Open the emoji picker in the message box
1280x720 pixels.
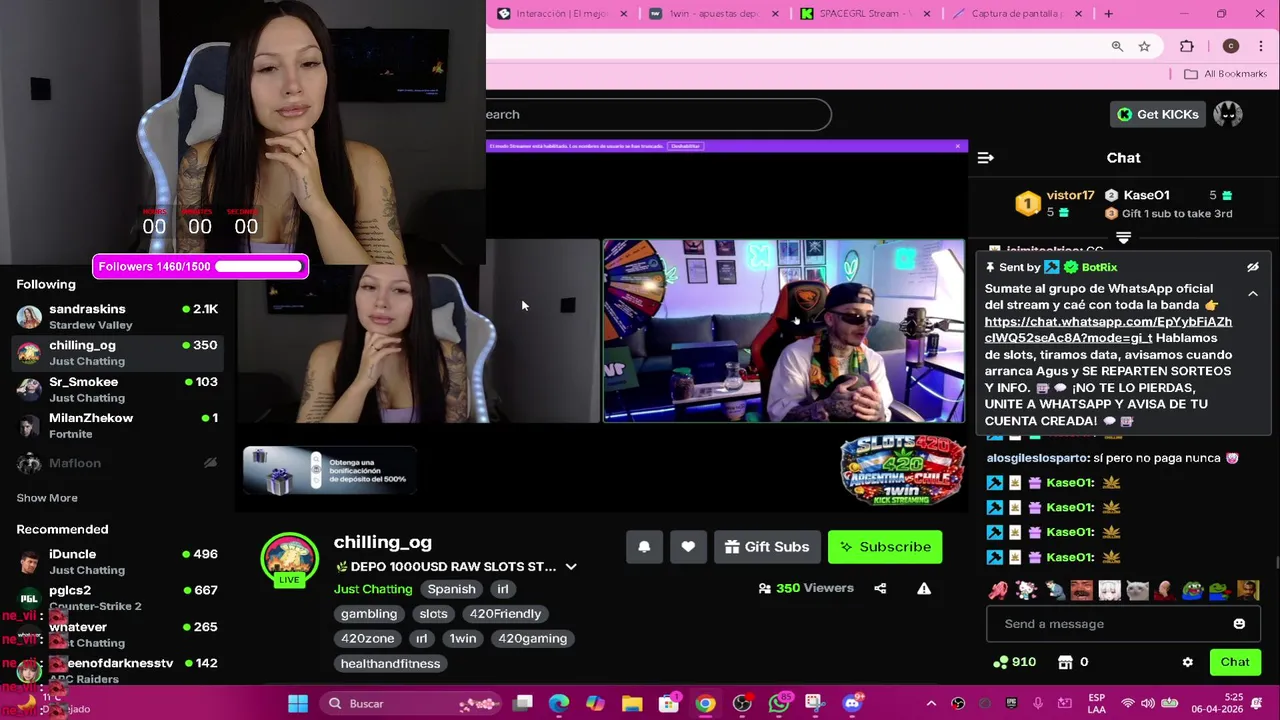tap(1239, 624)
